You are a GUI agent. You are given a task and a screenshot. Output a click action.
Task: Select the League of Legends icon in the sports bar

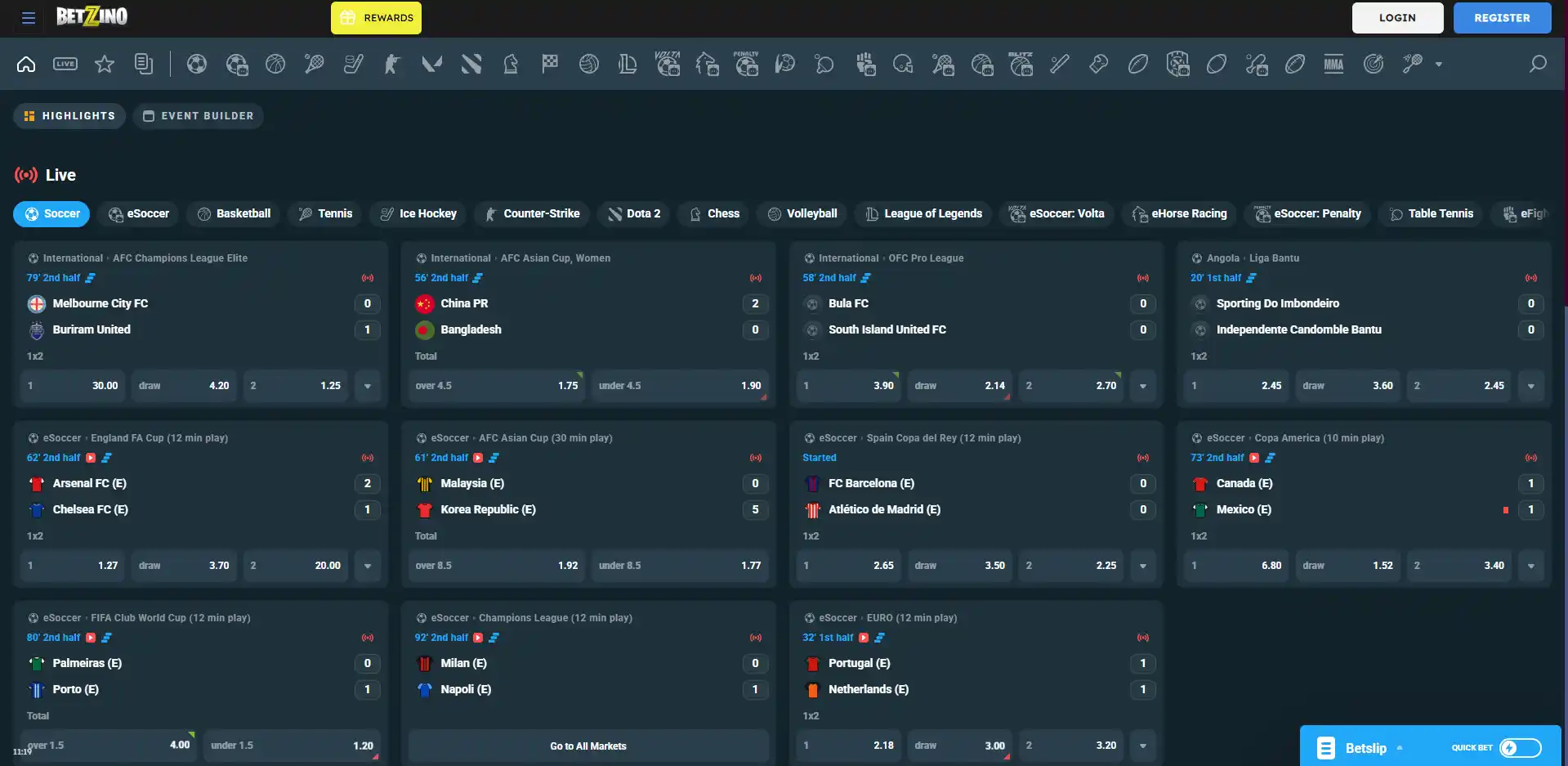click(x=628, y=64)
